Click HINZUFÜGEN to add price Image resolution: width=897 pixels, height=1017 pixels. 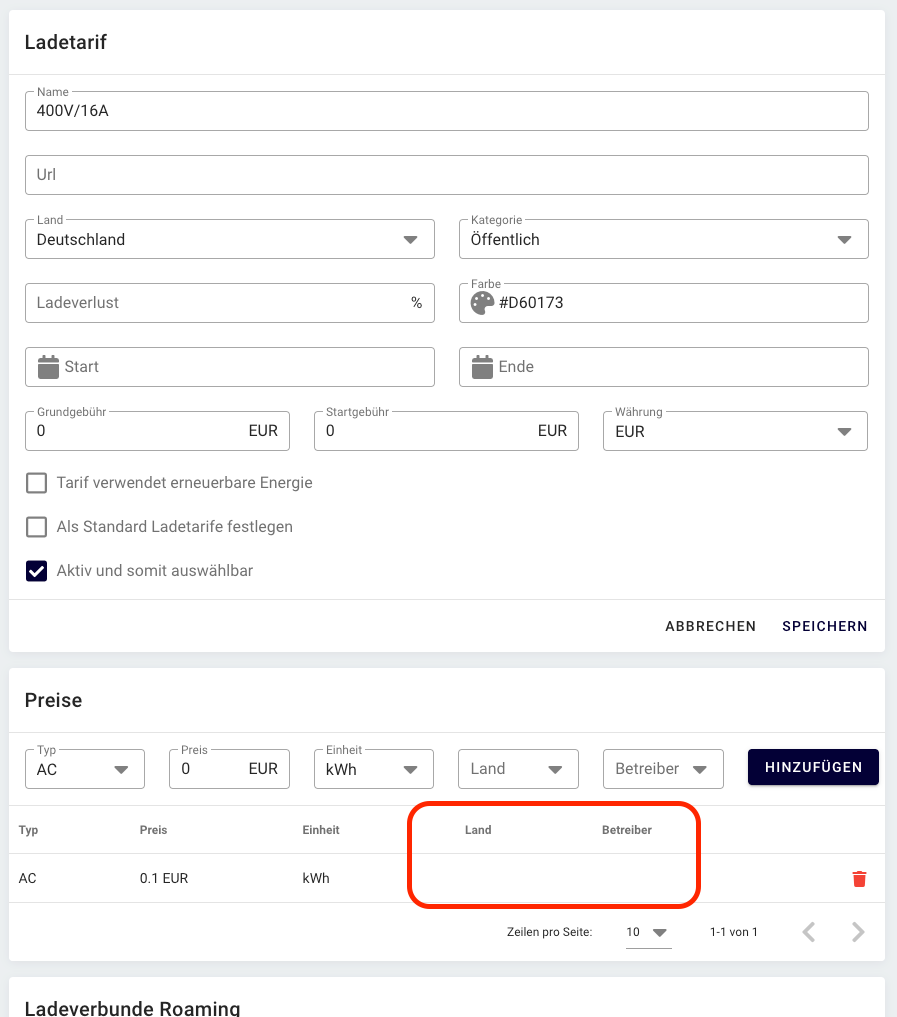[813, 767]
